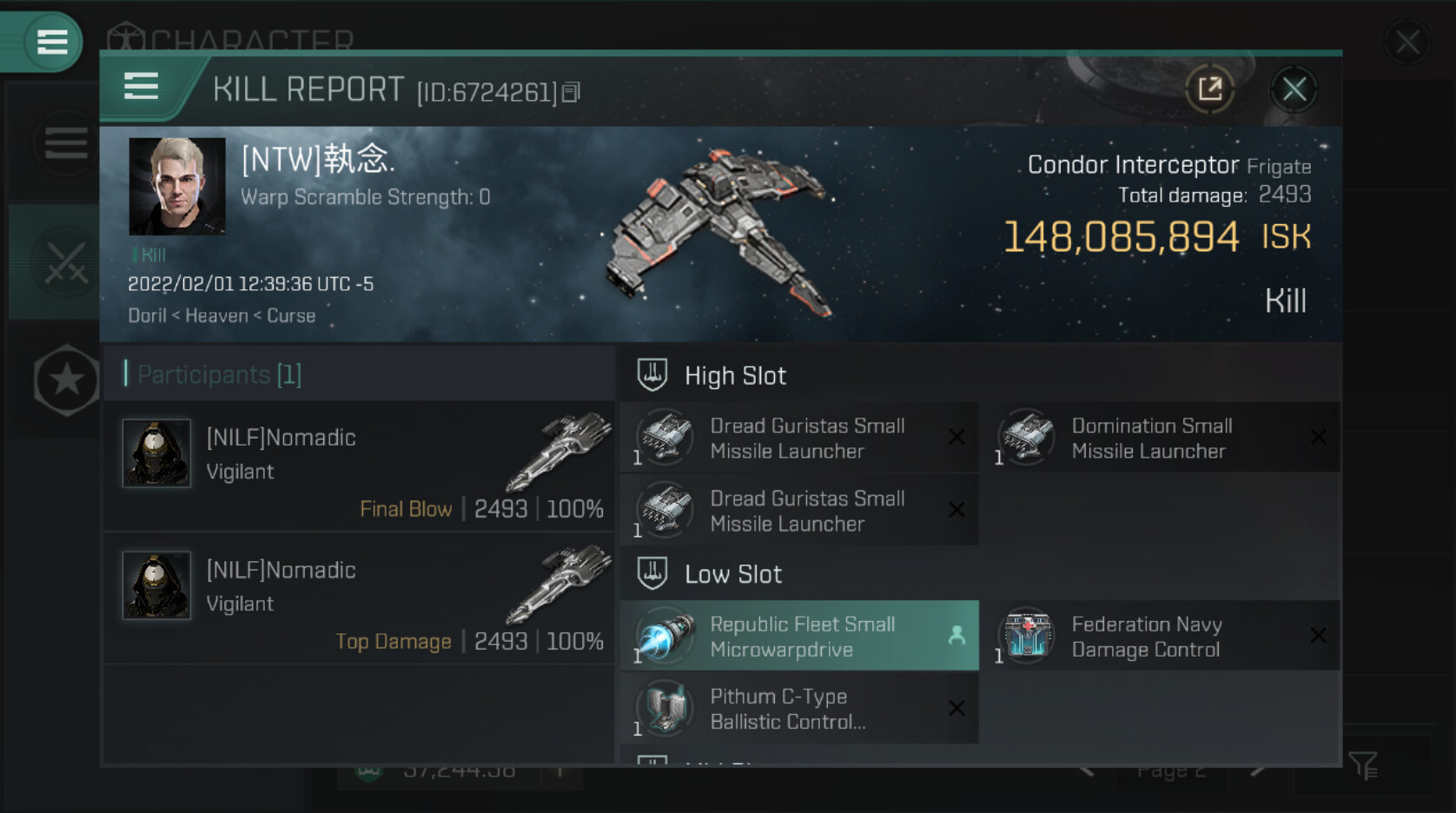Click the Pithum C-Type Ballistic Control icon
Image resolution: width=1456 pixels, height=813 pixels.
(x=665, y=708)
